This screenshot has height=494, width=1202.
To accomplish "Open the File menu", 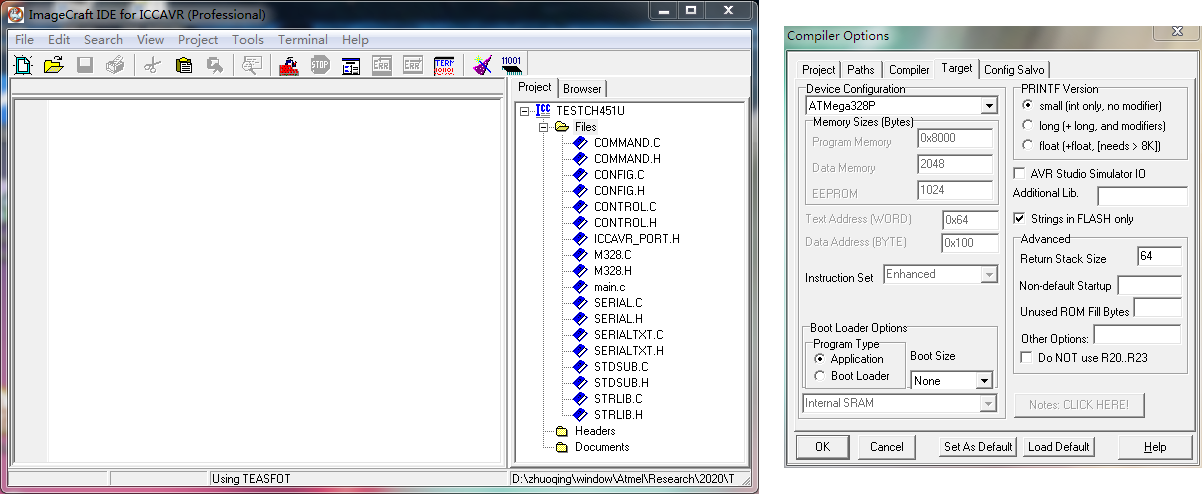I will (24, 40).
